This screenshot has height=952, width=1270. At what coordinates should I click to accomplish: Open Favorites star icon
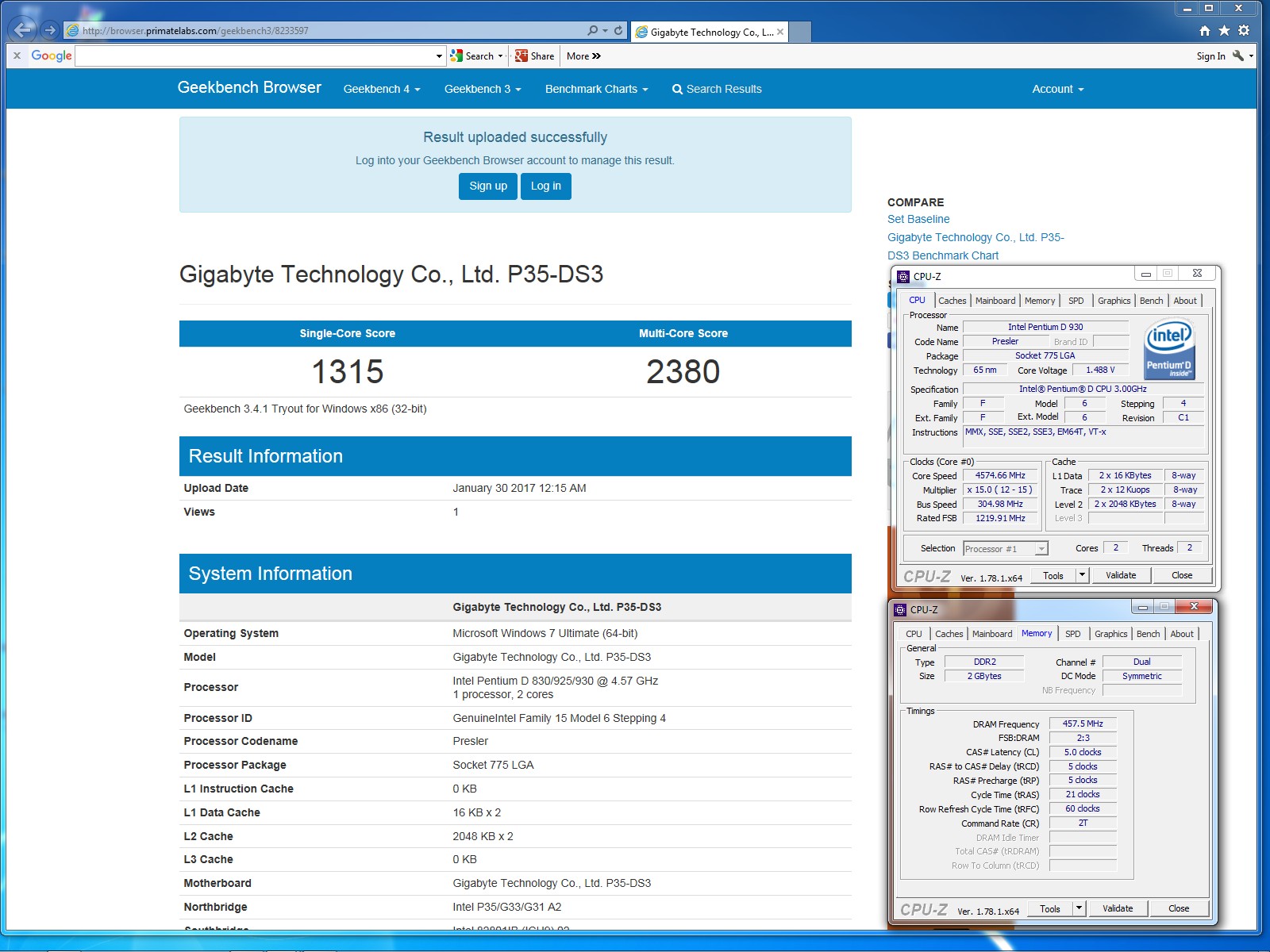(x=1224, y=30)
